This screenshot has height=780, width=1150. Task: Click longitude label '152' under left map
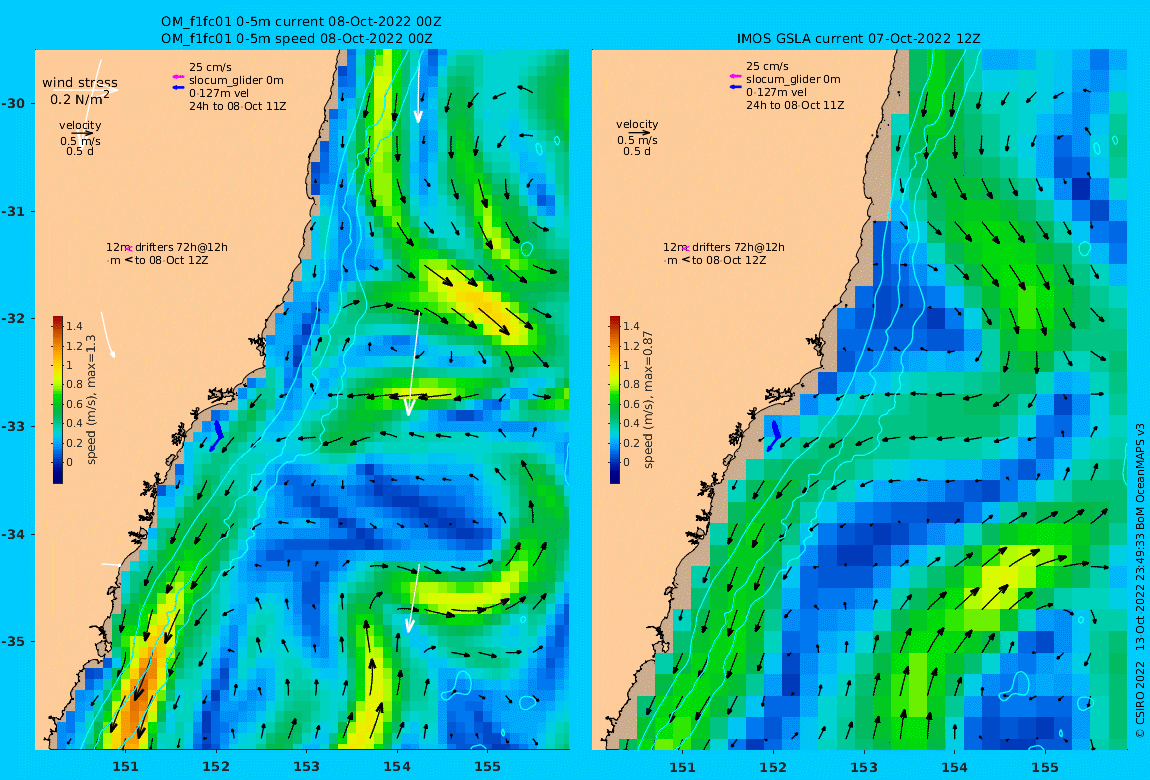click(216, 767)
